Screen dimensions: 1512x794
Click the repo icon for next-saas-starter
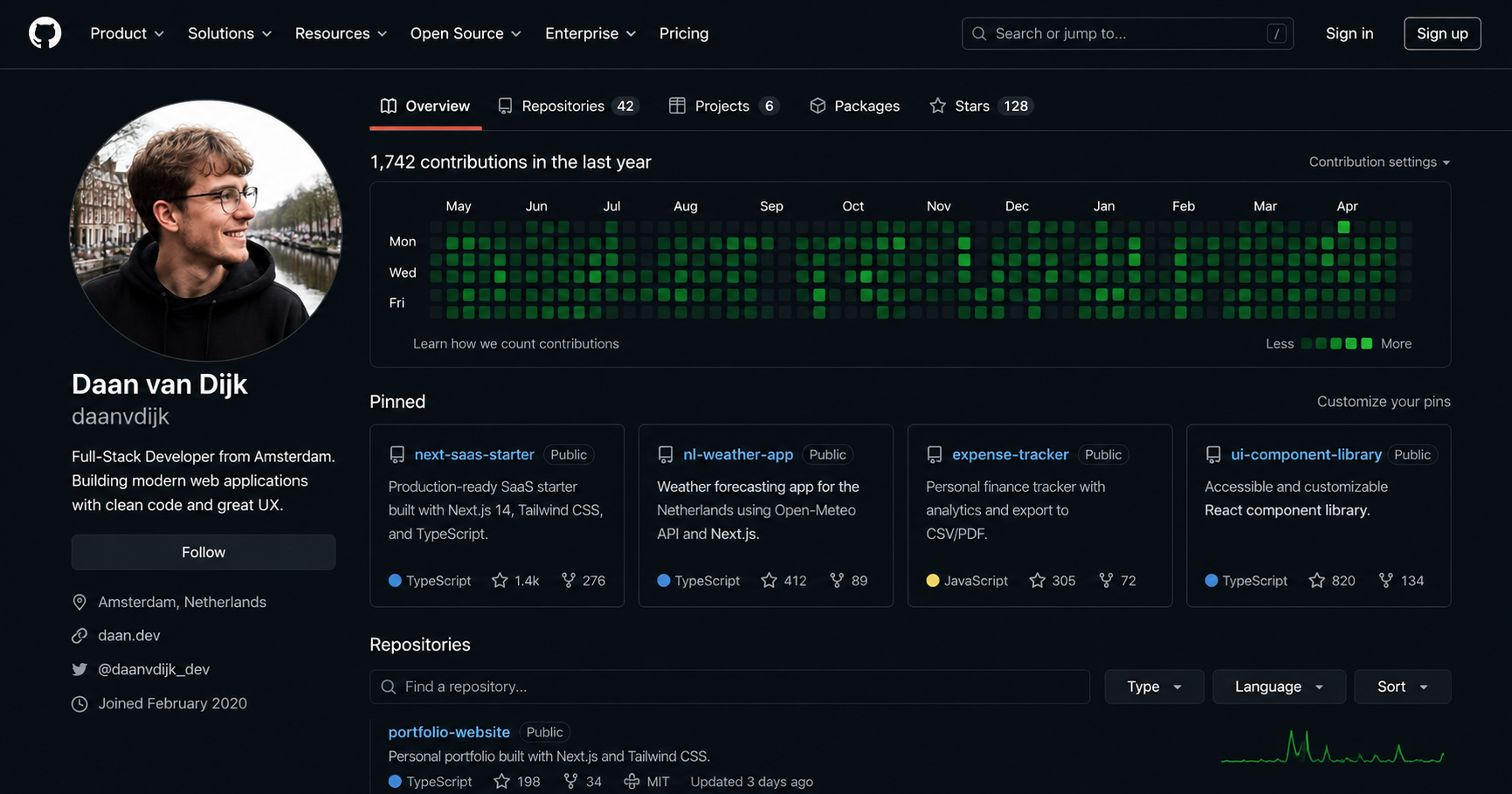397,454
